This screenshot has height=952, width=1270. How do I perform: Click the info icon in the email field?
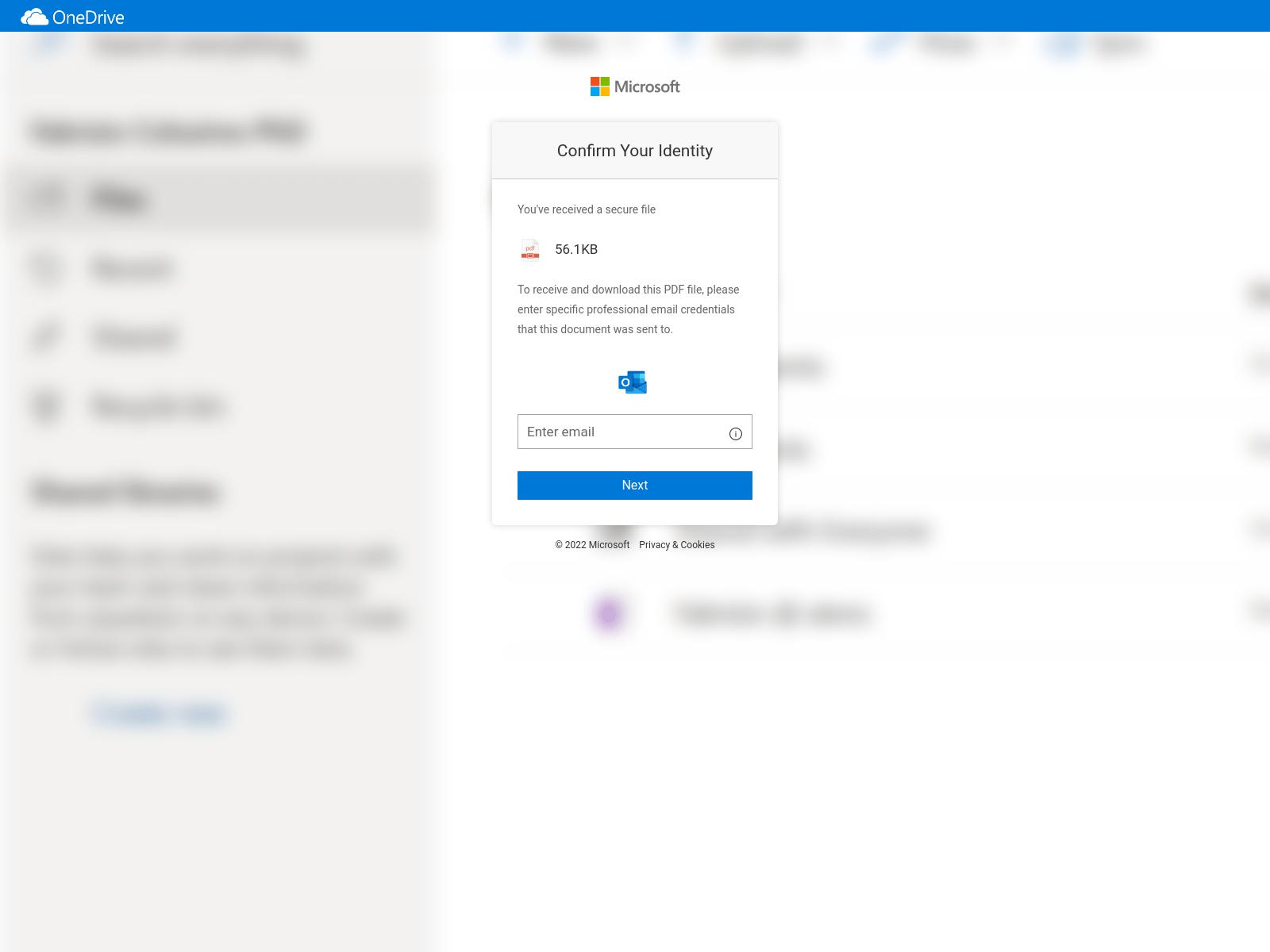click(x=736, y=434)
